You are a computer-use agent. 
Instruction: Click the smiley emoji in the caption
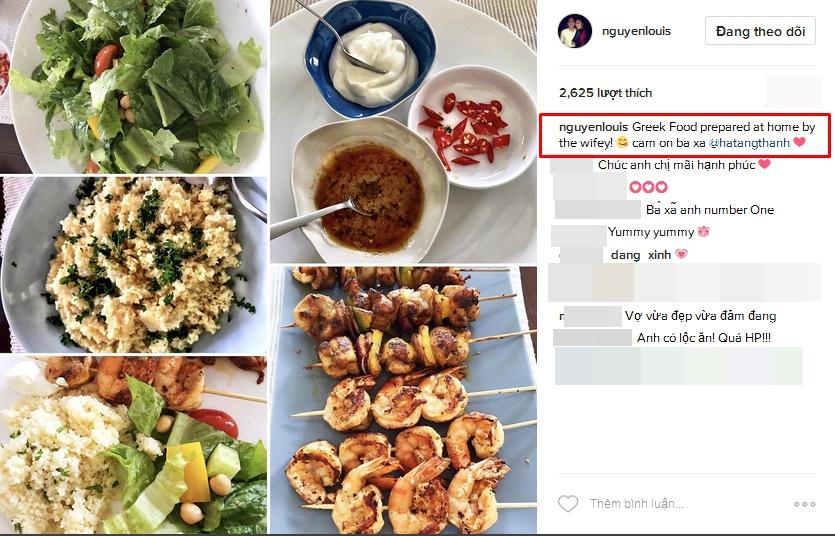pyautogui.click(x=622, y=142)
